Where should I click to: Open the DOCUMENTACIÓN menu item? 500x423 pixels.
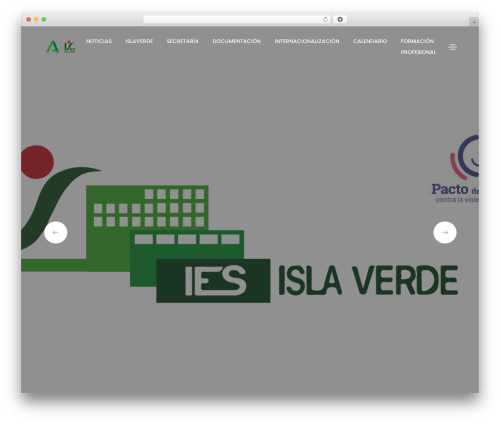coord(236,41)
